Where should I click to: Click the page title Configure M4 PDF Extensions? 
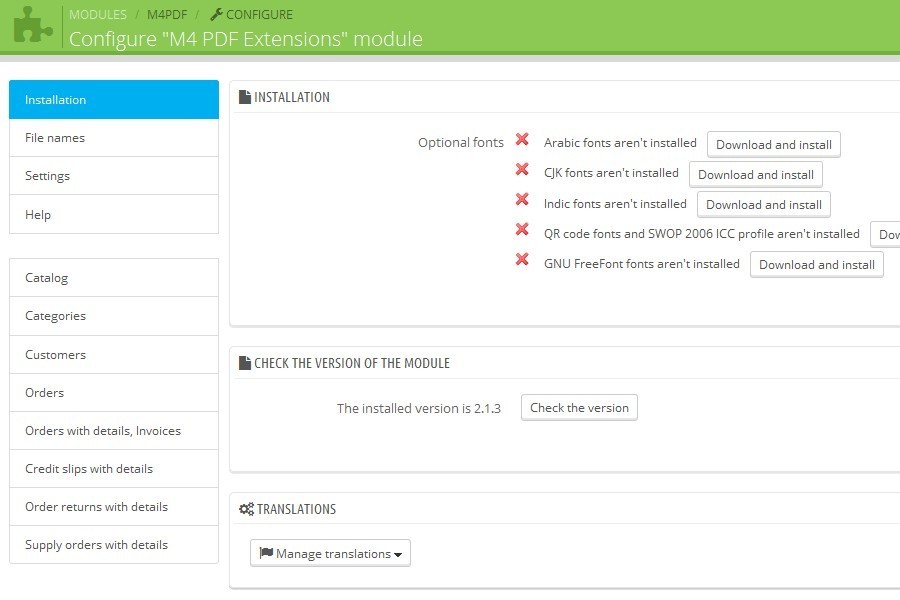[246, 39]
